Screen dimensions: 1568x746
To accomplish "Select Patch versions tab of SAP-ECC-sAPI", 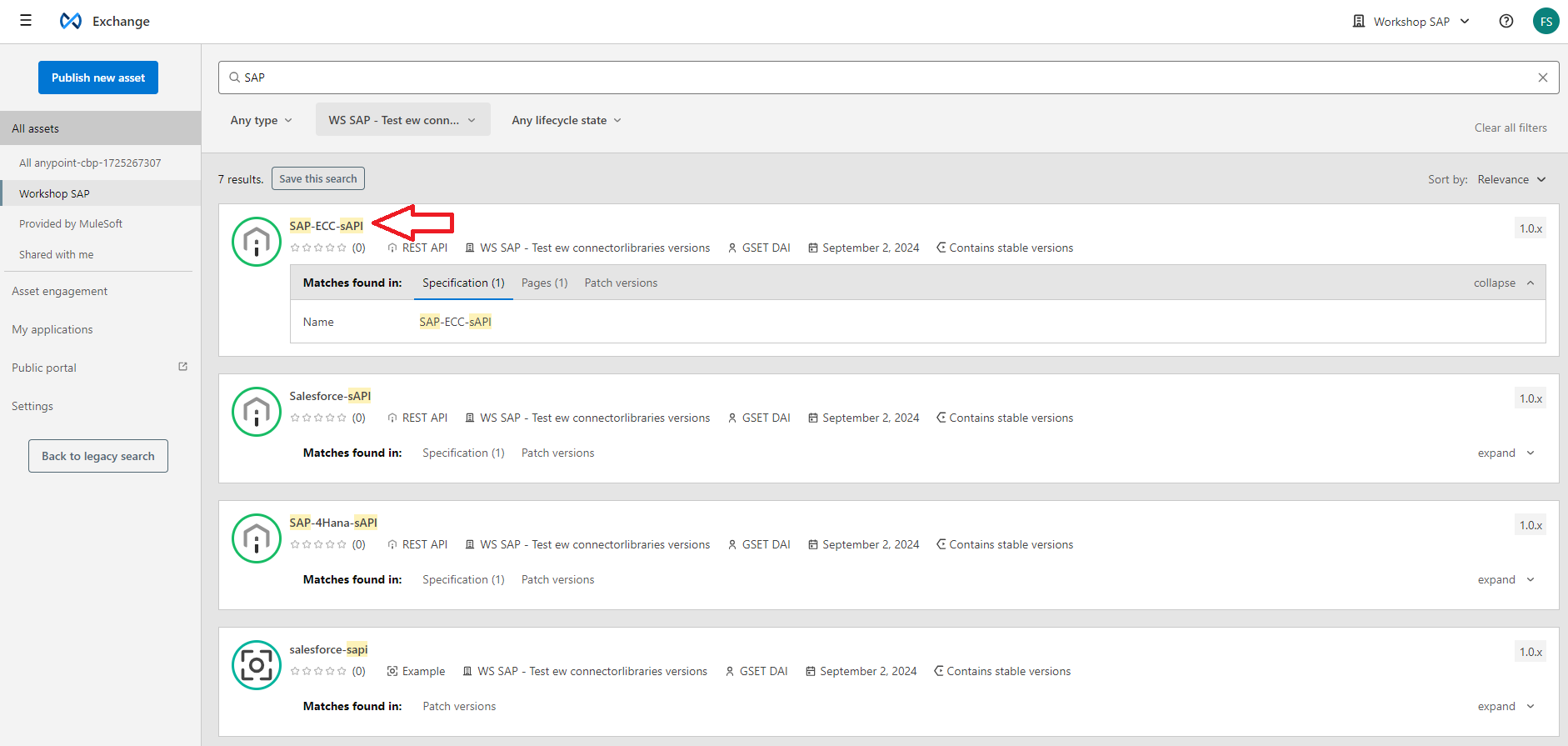I will pos(621,283).
